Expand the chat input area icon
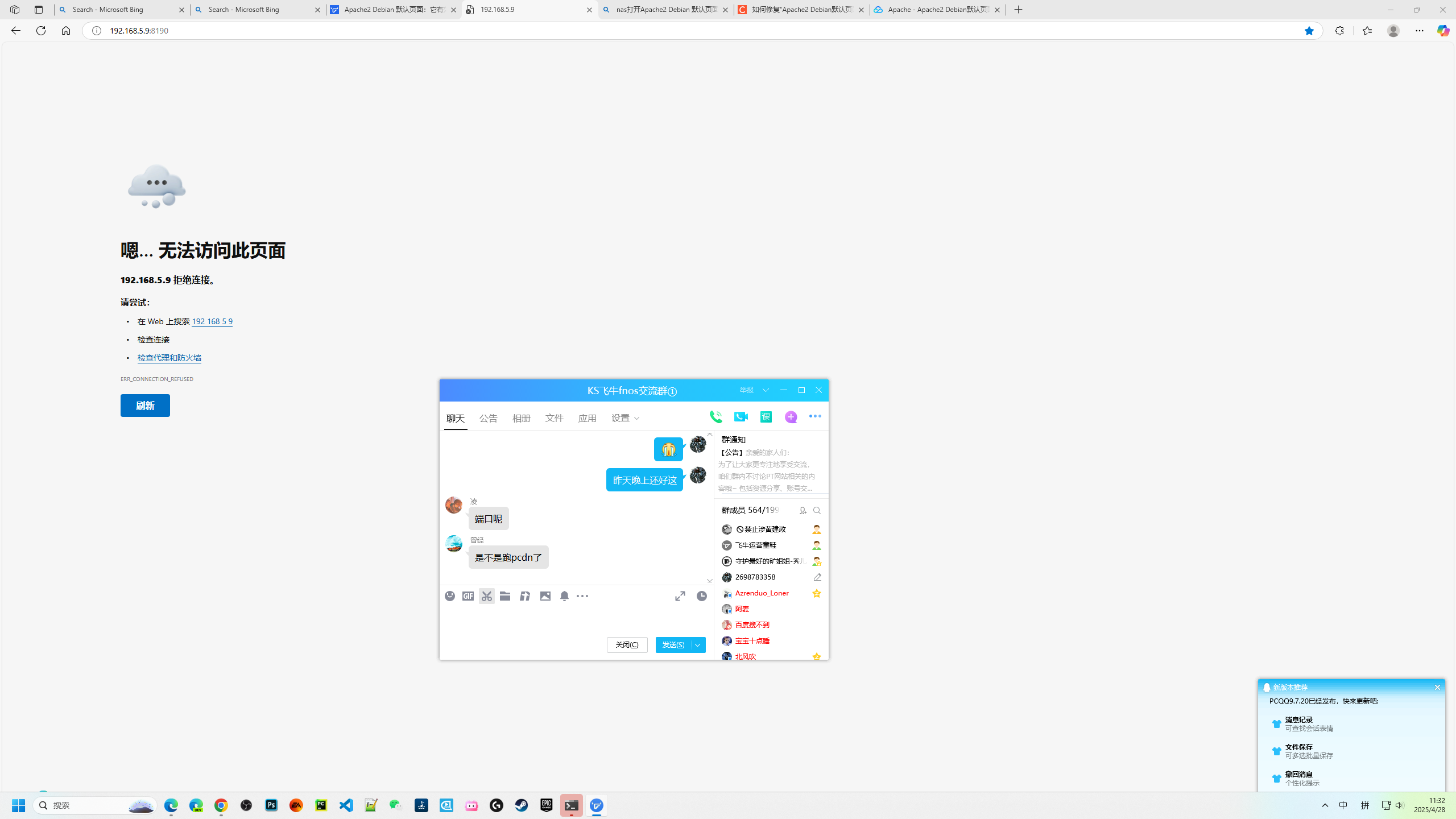This screenshot has height=819, width=1456. click(680, 596)
